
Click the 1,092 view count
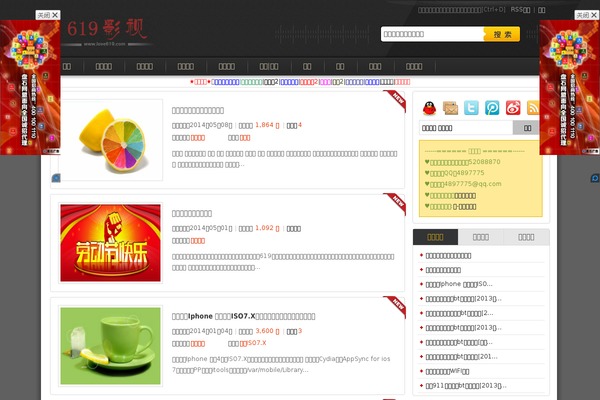pyautogui.click(x=267, y=228)
